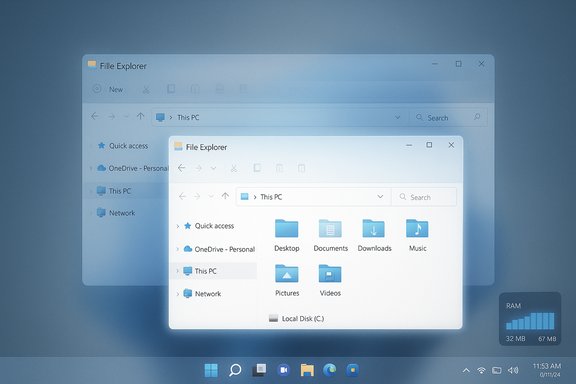Open File Explorer from the taskbar

tap(307, 370)
